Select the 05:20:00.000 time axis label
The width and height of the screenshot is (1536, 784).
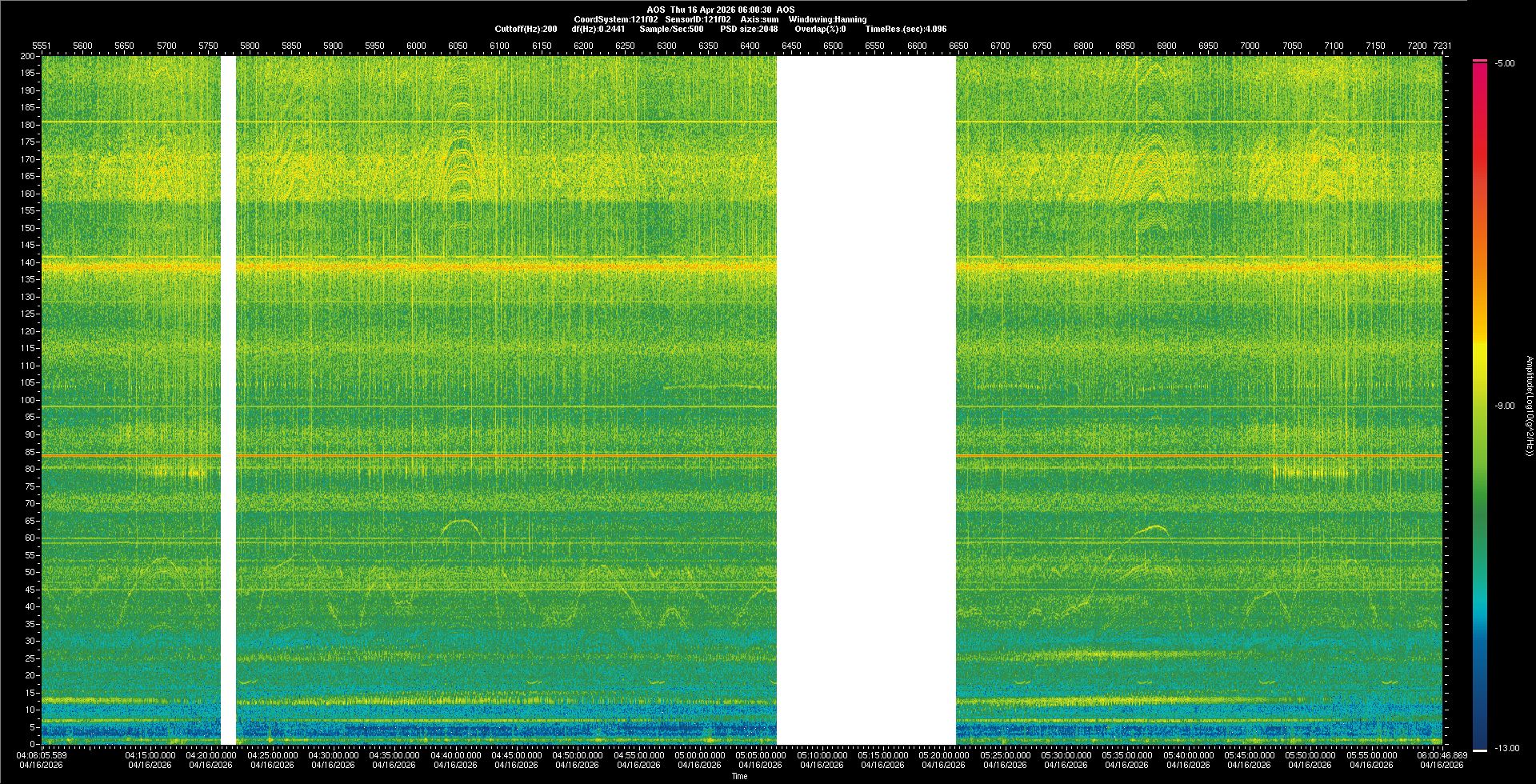944,755
